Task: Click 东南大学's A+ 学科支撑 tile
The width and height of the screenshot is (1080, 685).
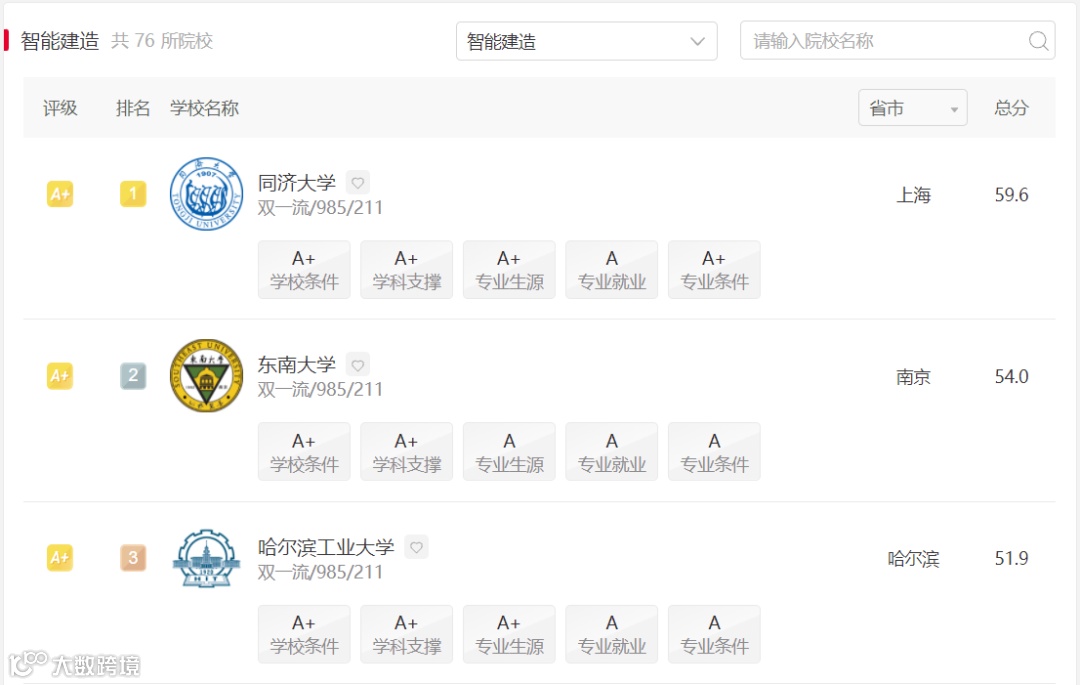Action: [x=406, y=452]
